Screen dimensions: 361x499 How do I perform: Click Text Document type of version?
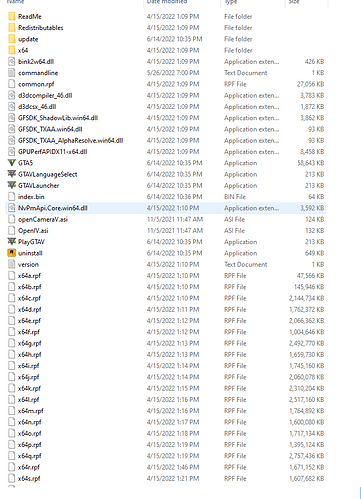click(x=246, y=264)
